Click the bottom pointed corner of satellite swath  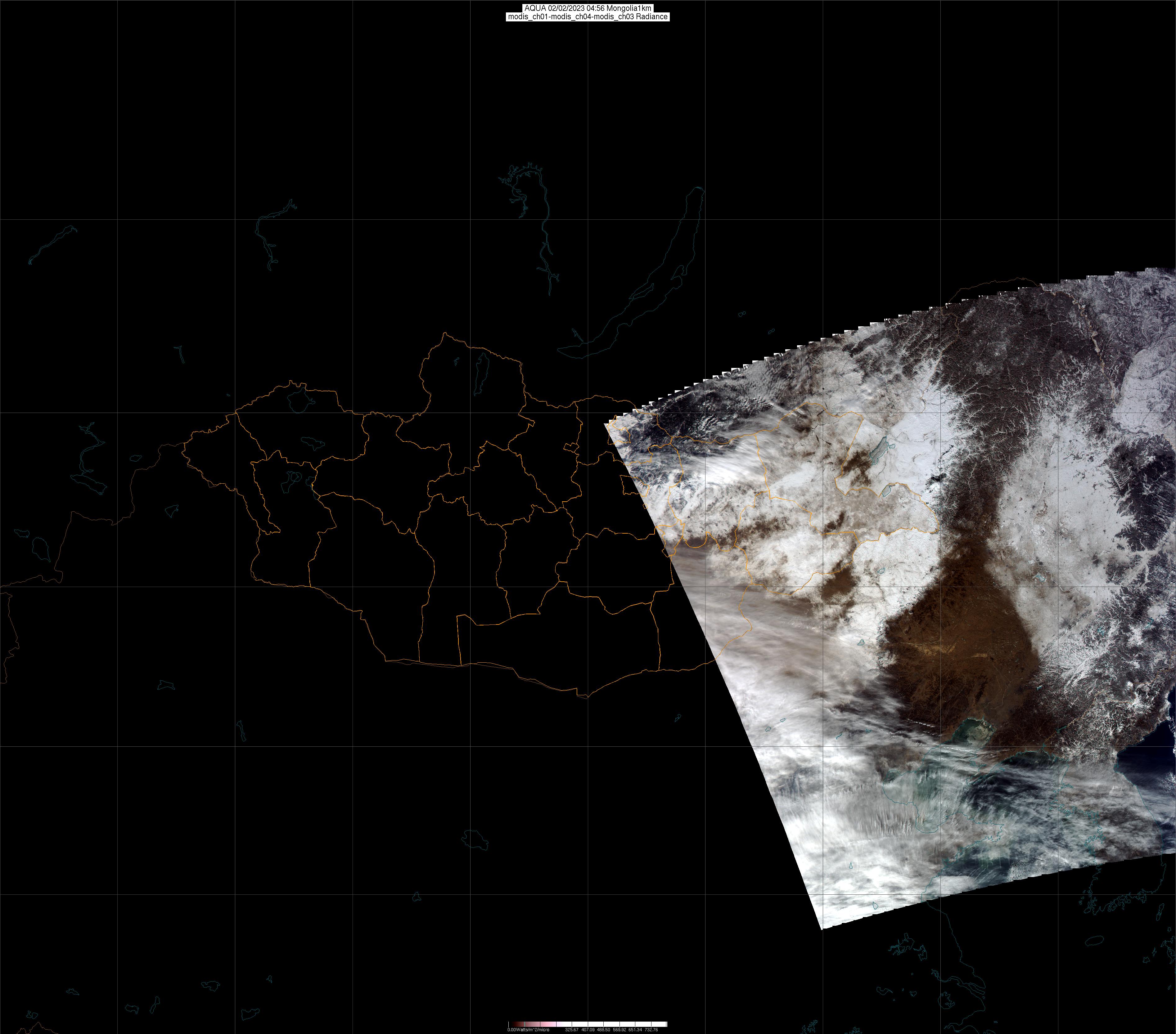[x=822, y=927]
